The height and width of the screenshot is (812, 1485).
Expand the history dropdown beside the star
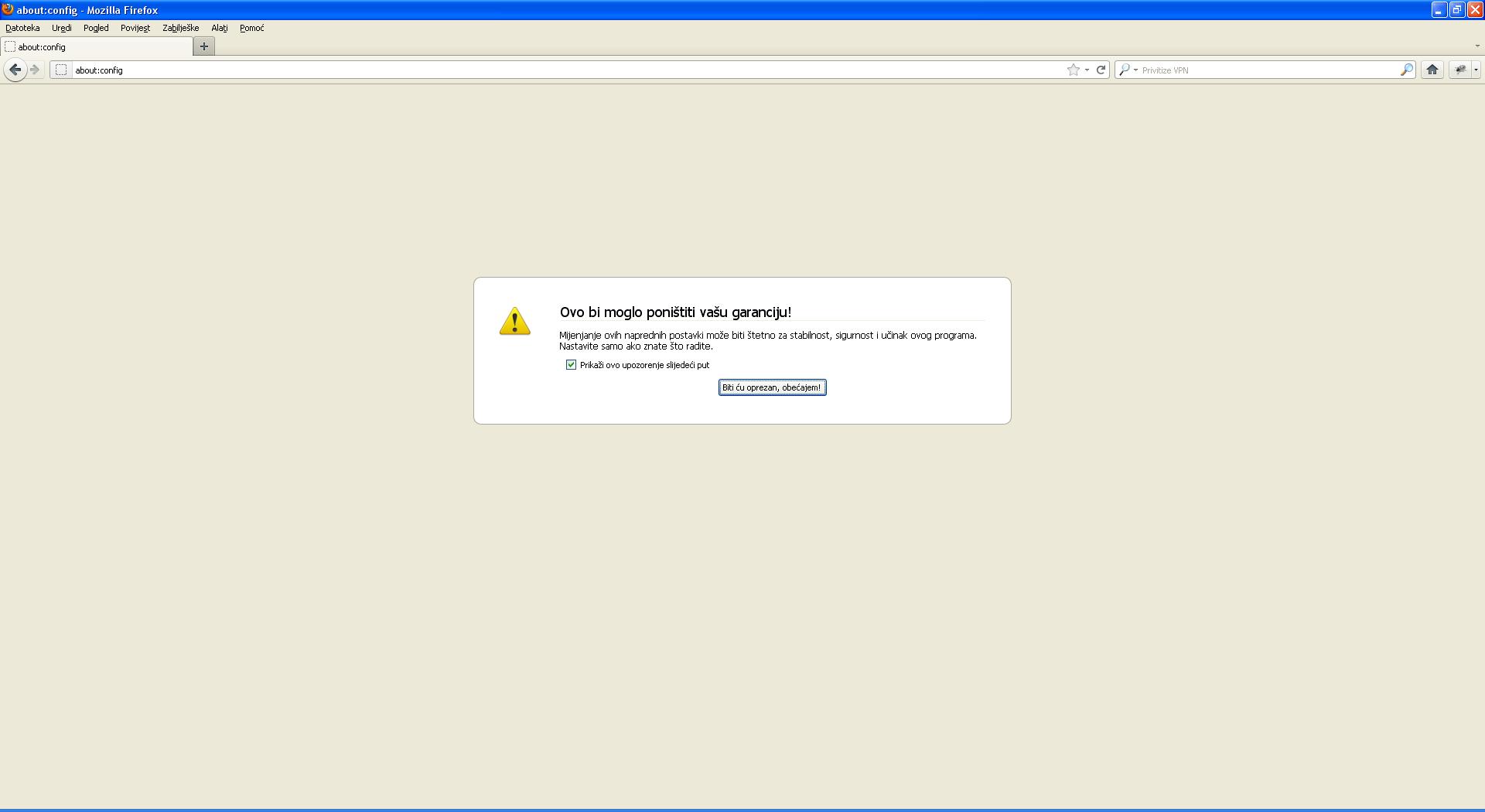pos(1087,70)
